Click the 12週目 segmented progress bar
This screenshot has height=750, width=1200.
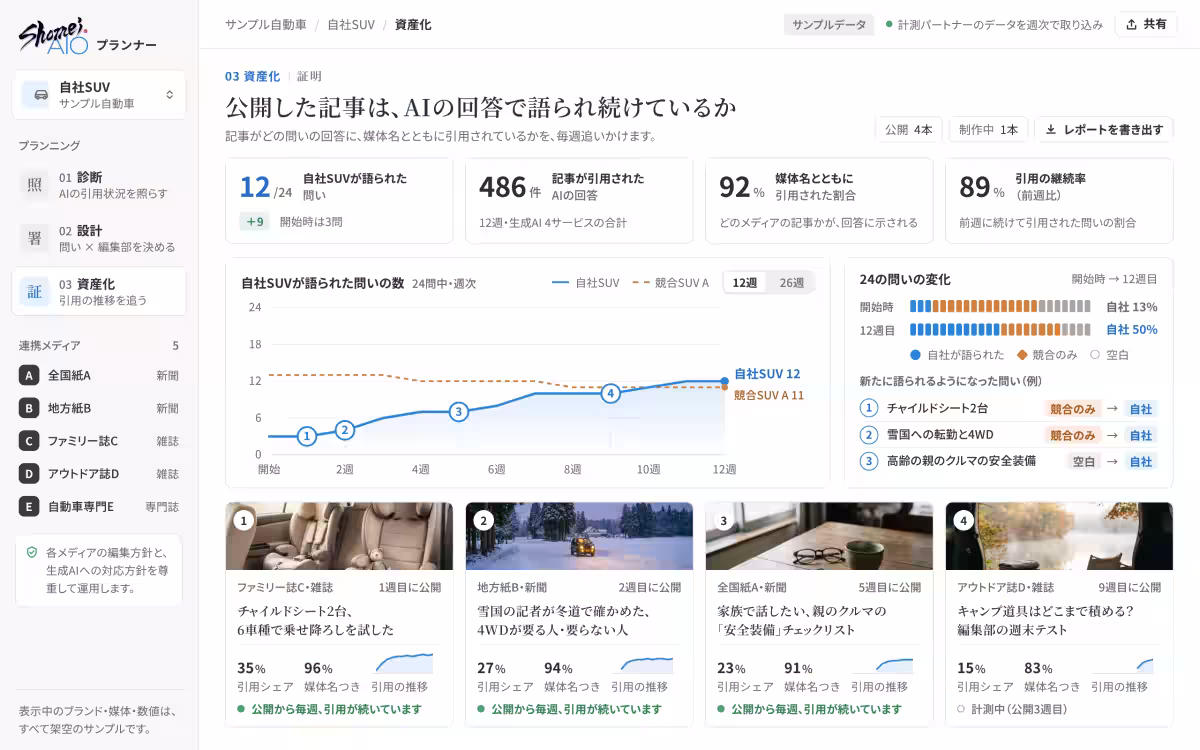point(1000,329)
